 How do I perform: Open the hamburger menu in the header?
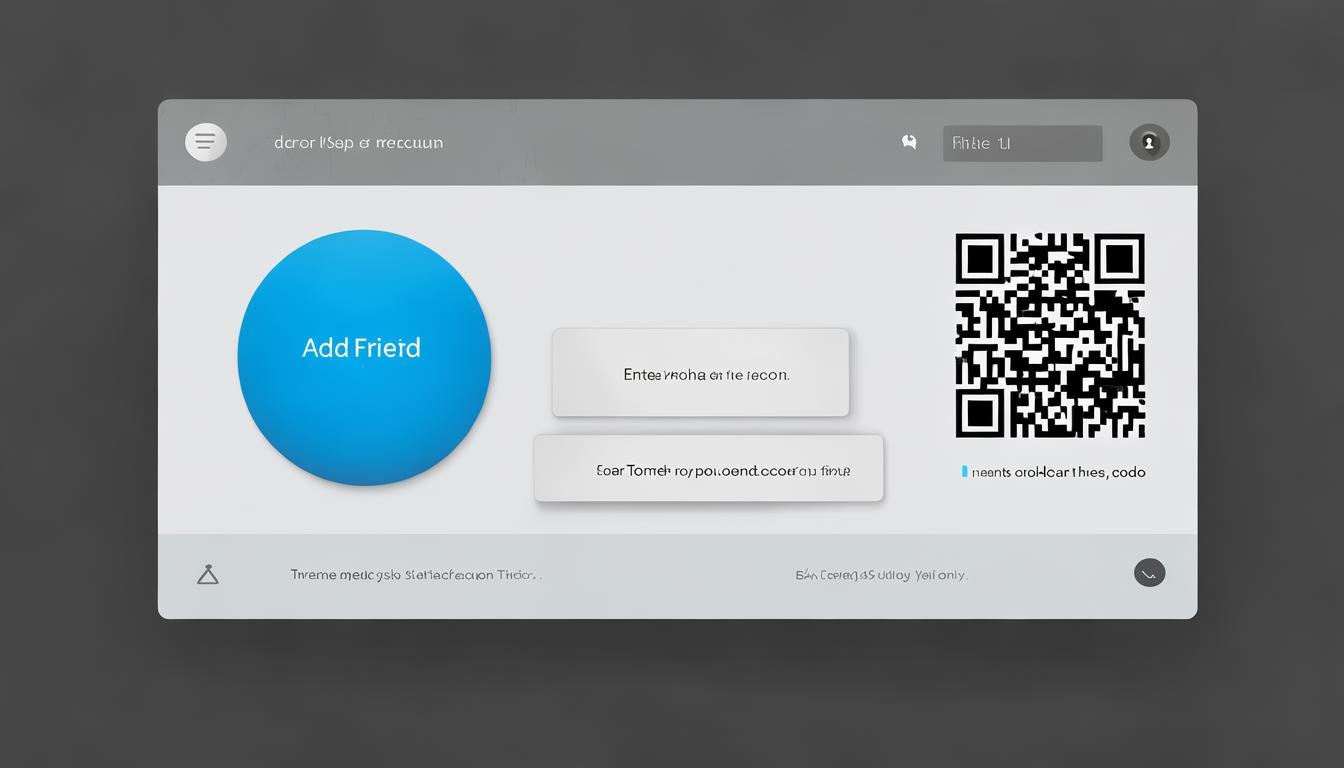[x=206, y=142]
